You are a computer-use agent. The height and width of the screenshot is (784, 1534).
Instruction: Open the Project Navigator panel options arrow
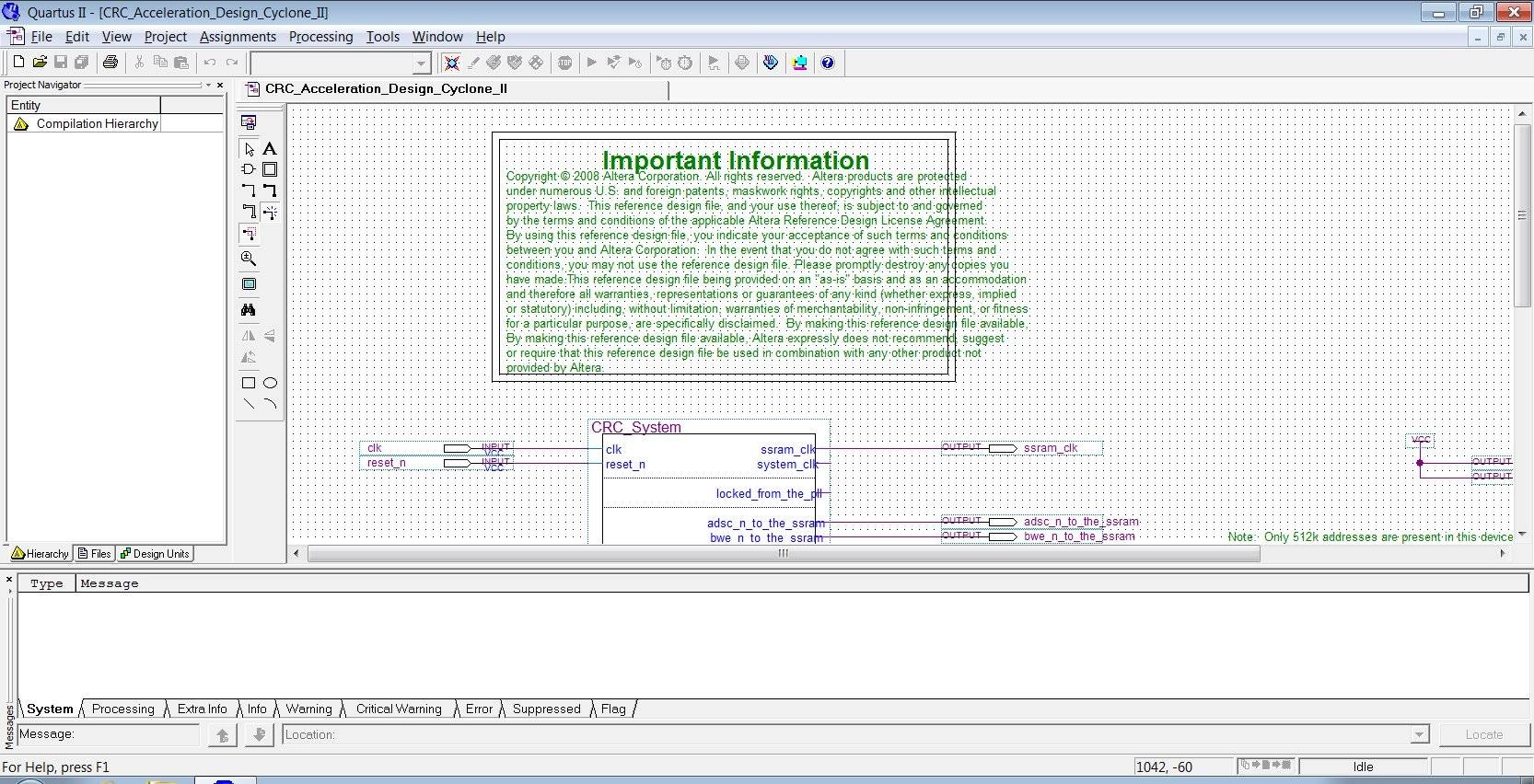point(208,85)
